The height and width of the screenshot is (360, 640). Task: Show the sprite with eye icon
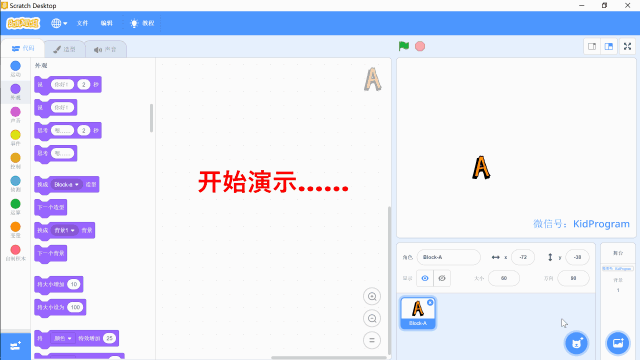425,278
